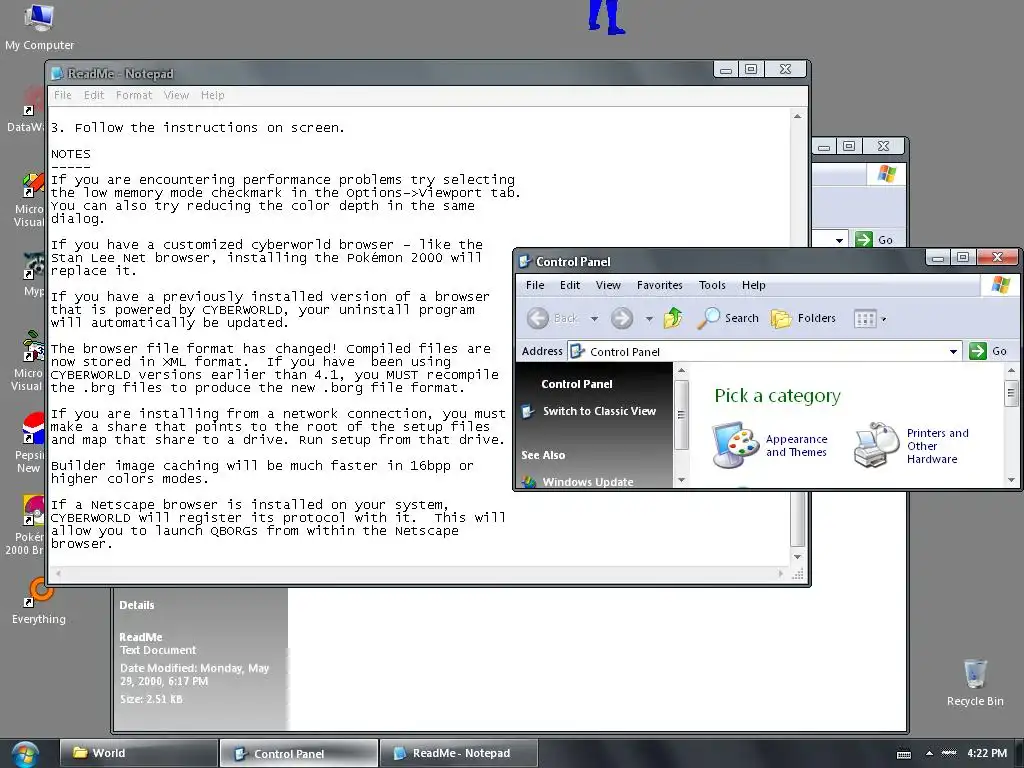Click Notepad vertical scroll down arrow
1024x768 pixels.
[797, 556]
